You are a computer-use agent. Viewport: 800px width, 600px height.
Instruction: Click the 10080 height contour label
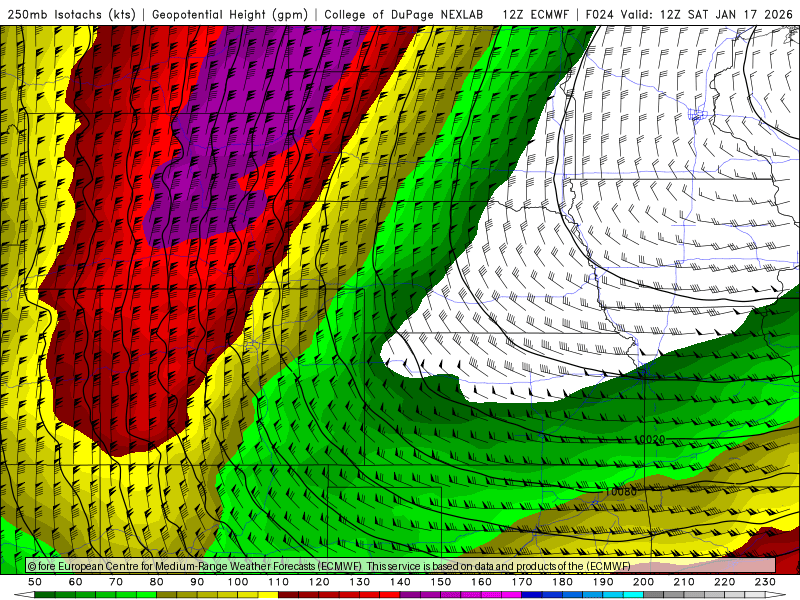[621, 492]
